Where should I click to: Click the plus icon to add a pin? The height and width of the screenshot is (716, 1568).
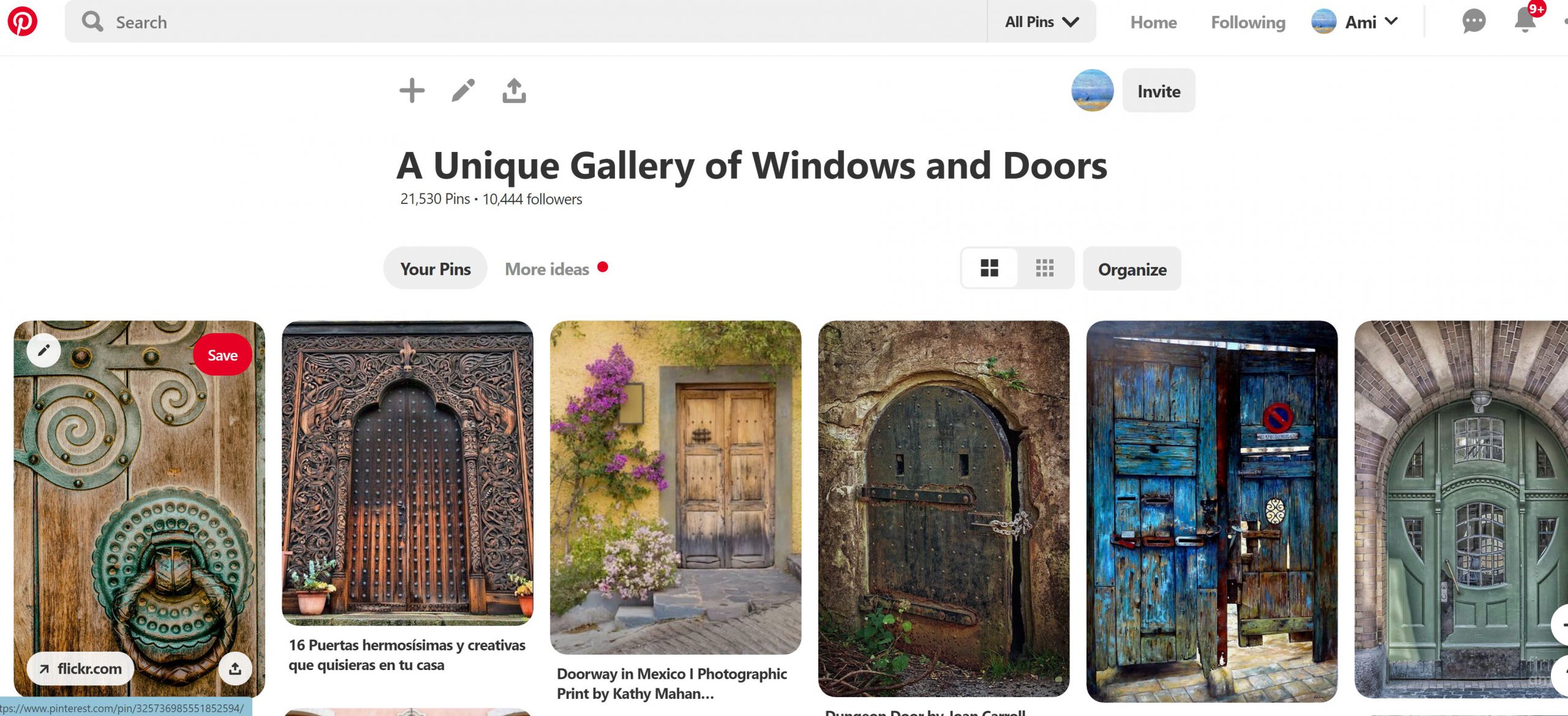tap(412, 91)
